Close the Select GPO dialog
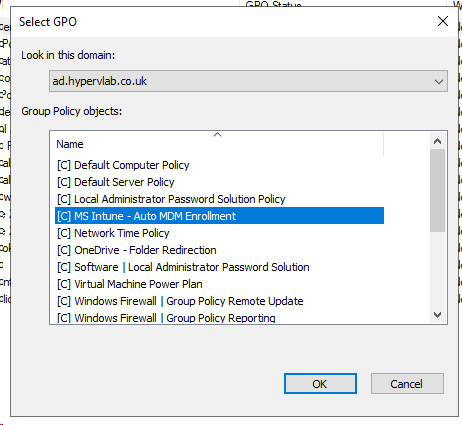 [443, 21]
